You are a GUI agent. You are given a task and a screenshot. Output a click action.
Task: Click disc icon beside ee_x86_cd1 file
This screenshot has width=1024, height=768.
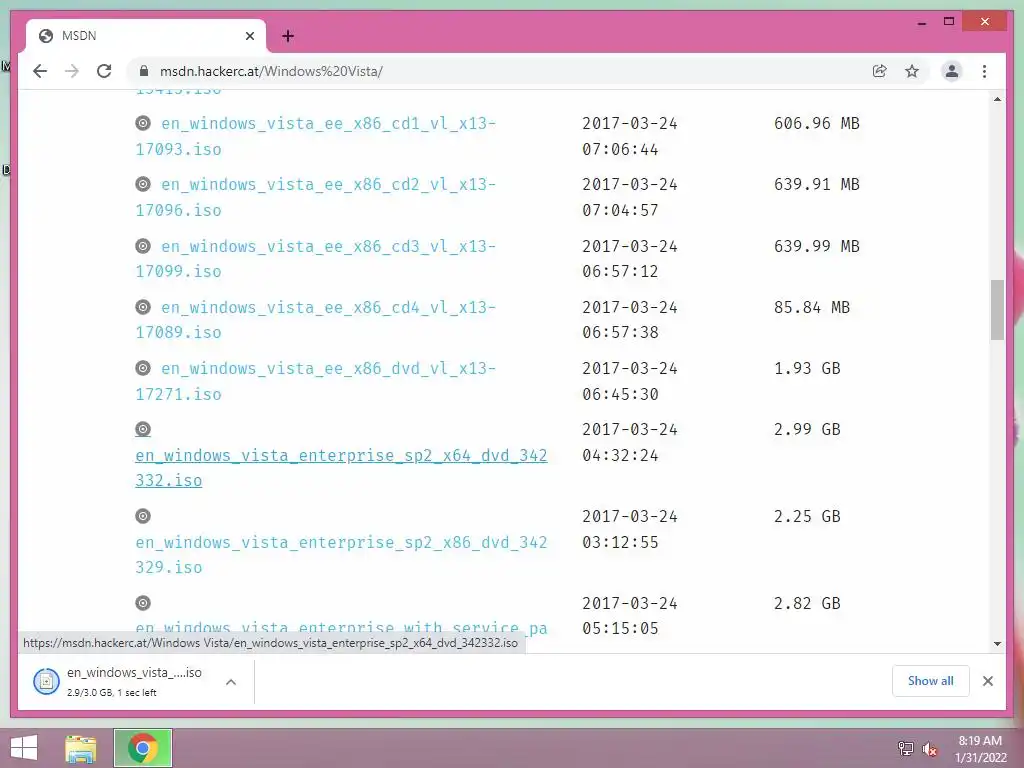[143, 123]
